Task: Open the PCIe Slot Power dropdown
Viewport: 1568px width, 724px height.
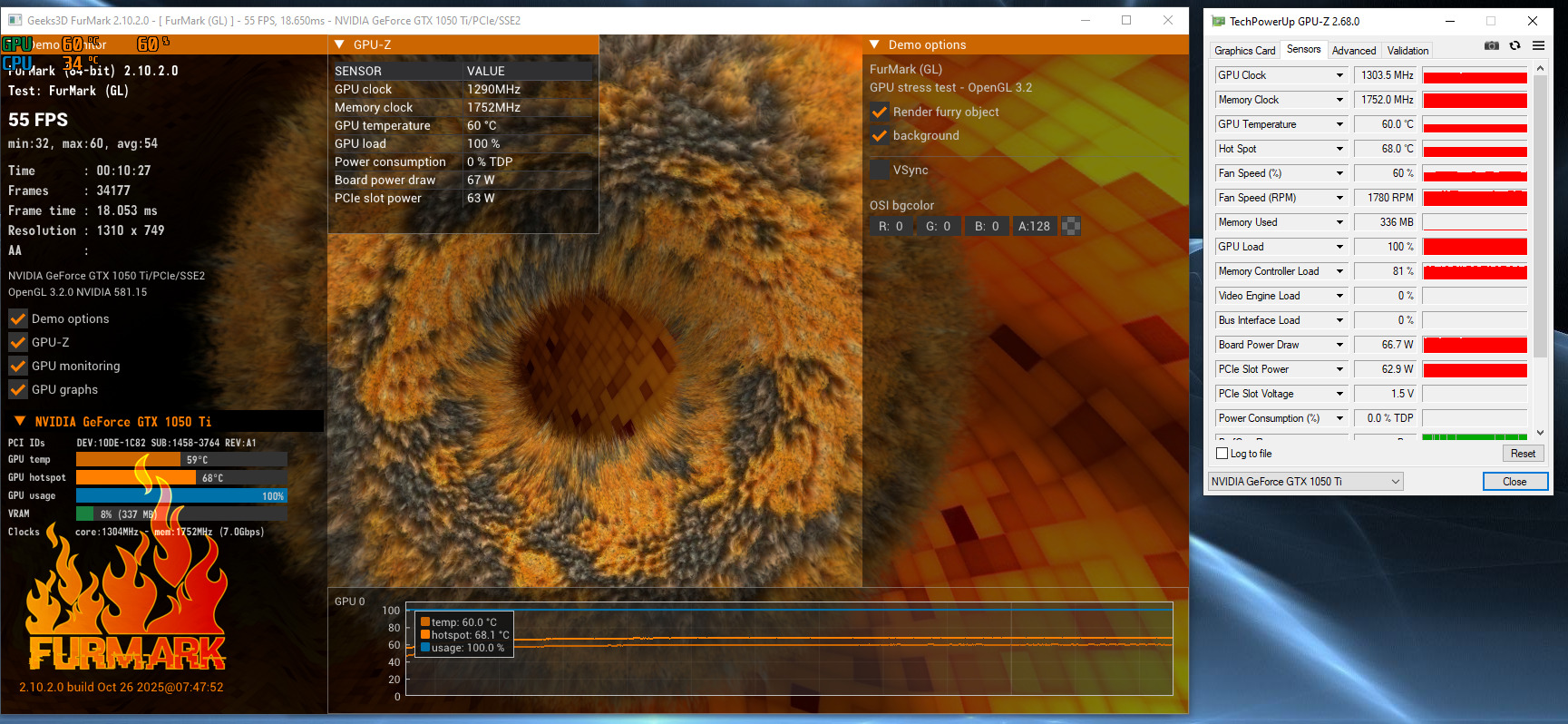Action: (1339, 369)
